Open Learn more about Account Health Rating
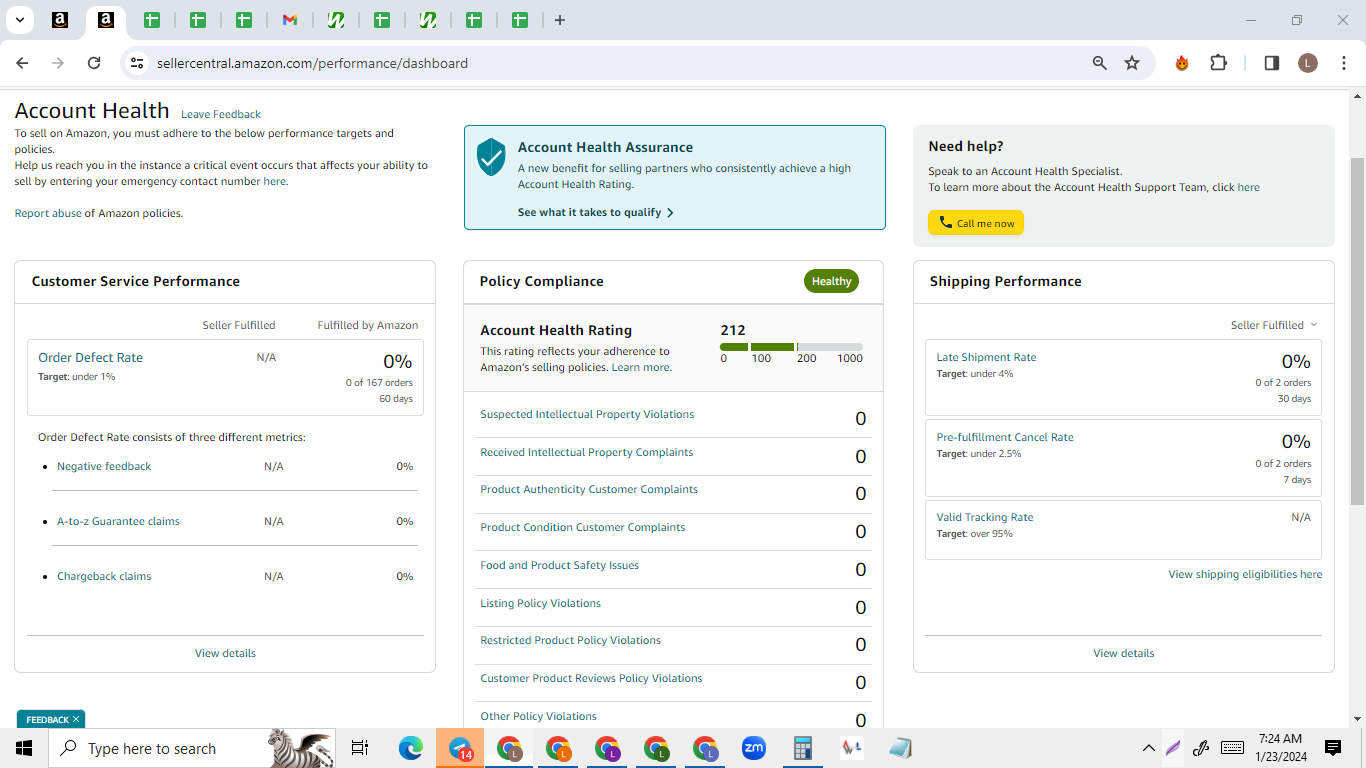The height and width of the screenshot is (768, 1366). coord(641,367)
